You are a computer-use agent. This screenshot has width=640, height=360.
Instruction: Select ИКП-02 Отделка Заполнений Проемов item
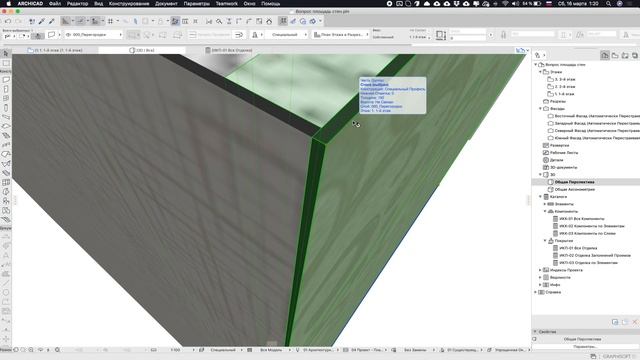[x=595, y=256]
